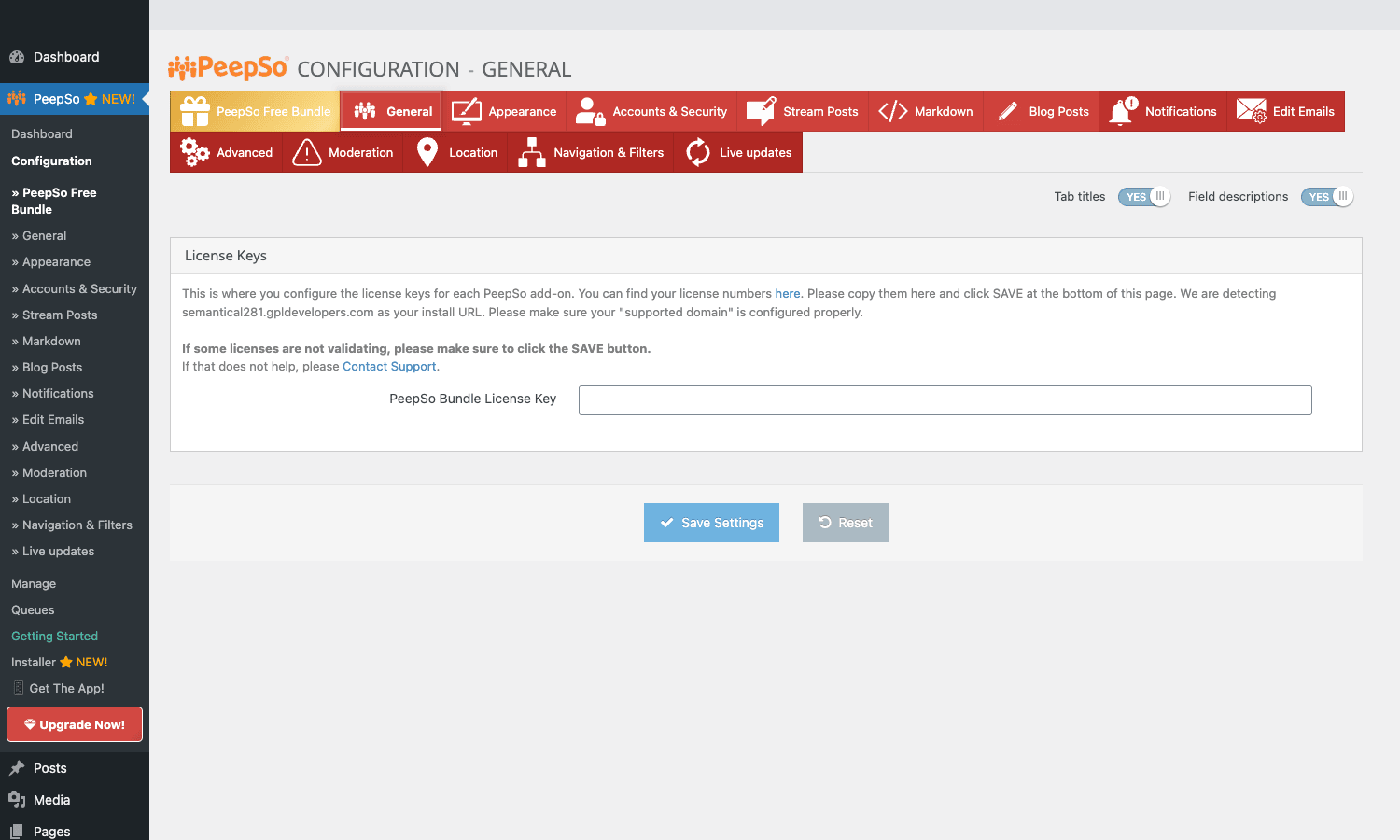Click the Moderation warning triangle icon
Viewport: 1400px width, 840px height.
(x=307, y=152)
